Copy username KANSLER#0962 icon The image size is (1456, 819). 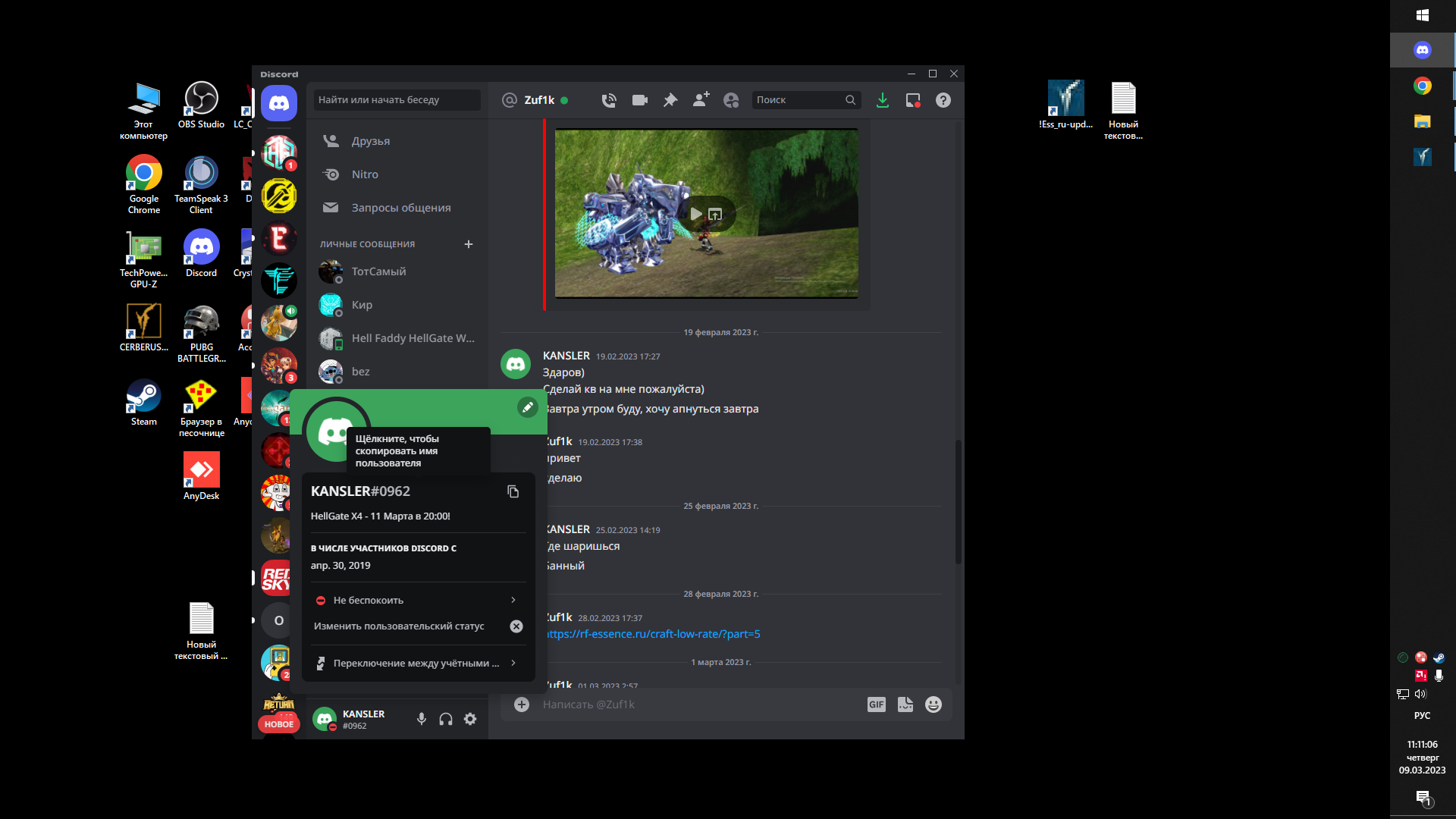[x=513, y=491]
